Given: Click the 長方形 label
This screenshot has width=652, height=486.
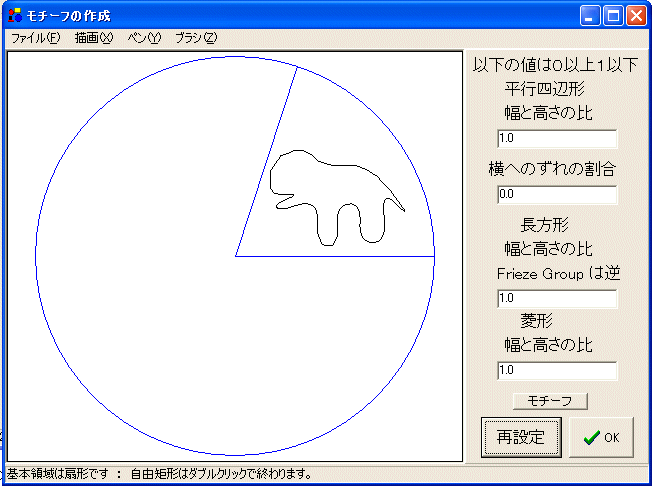Looking at the screenshot, I should pos(544,225).
